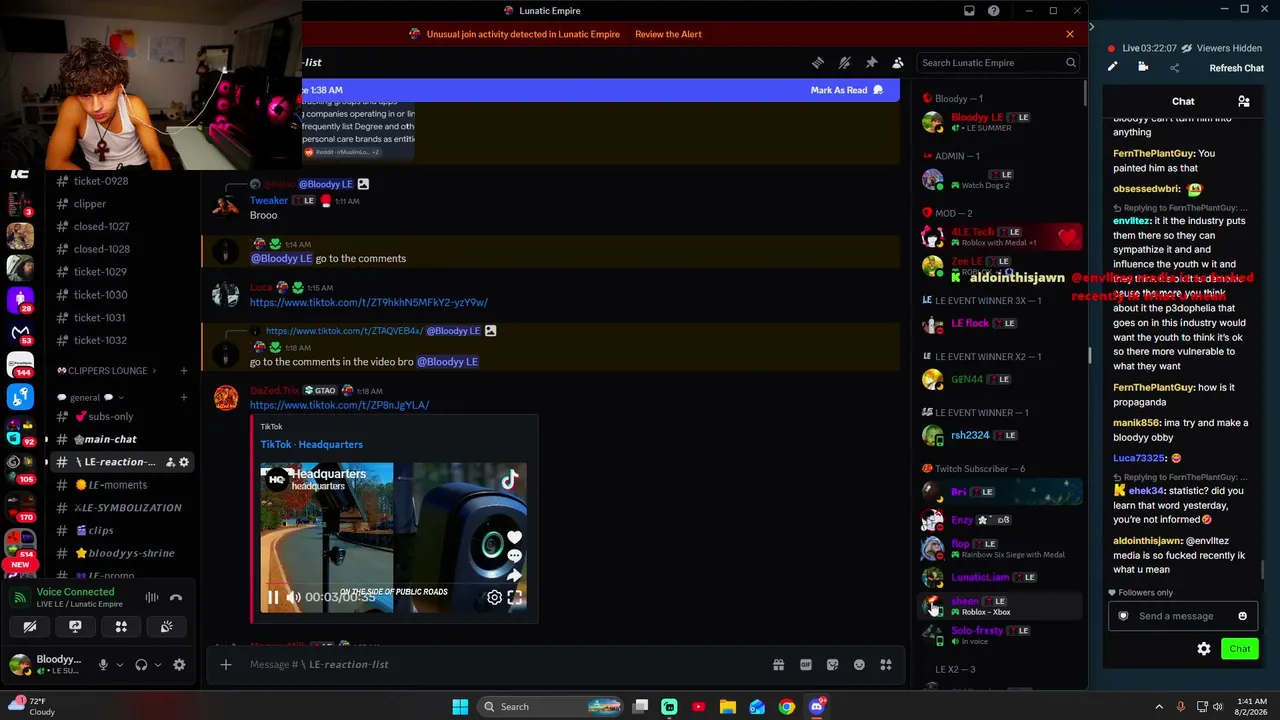Disconnect from voice call

click(176, 598)
